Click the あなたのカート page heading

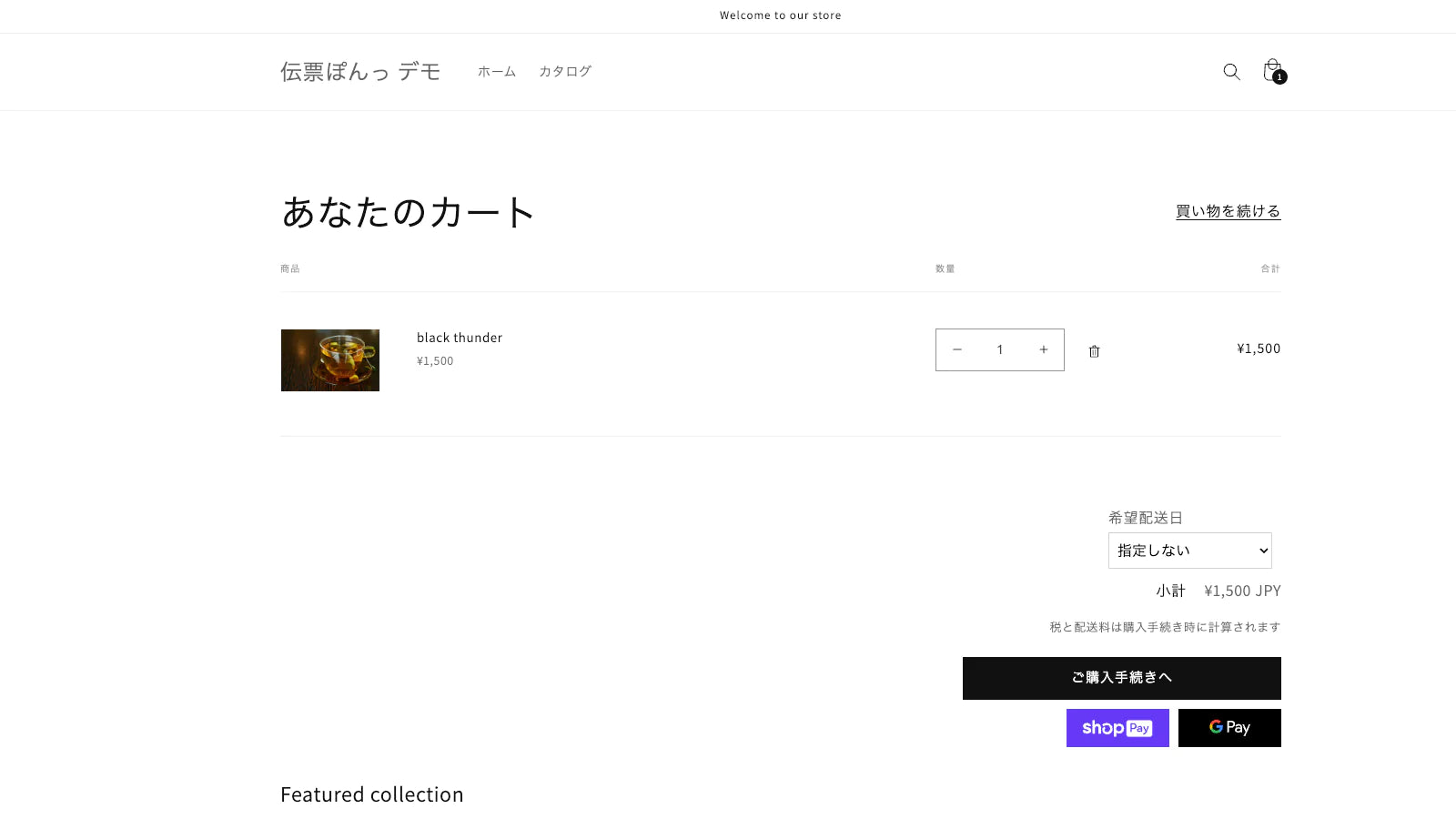tap(408, 212)
